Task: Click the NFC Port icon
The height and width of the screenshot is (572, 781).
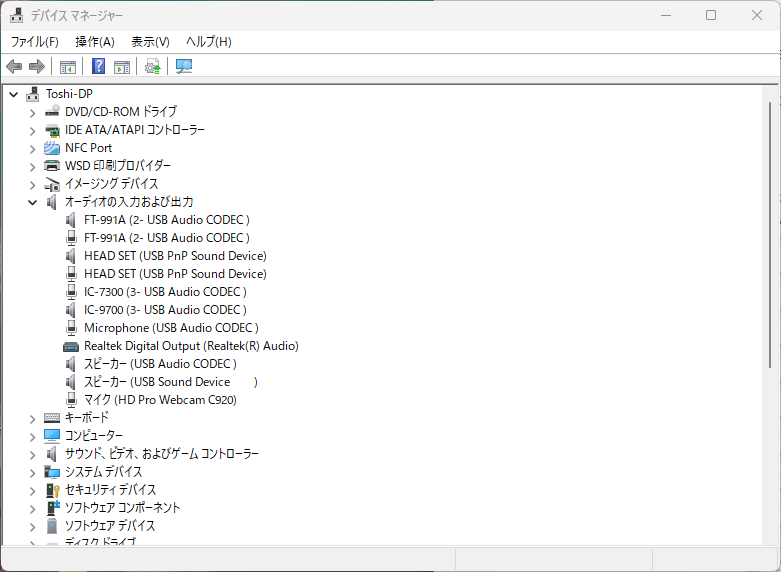Action: point(52,148)
